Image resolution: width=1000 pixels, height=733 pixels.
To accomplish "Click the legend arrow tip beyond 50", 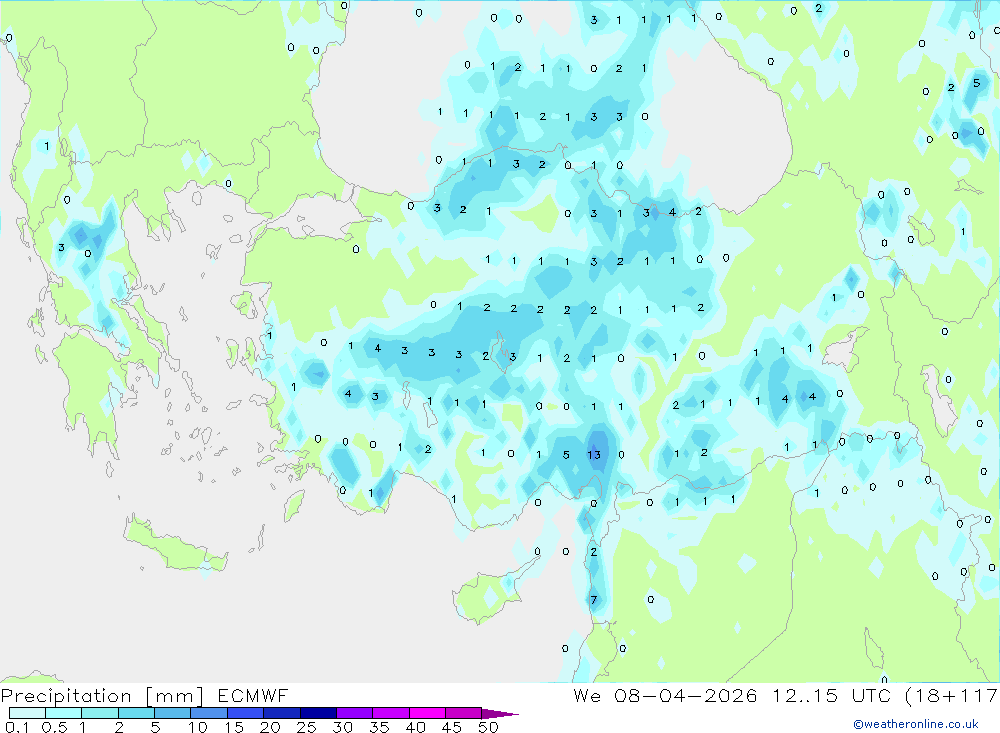I will [499, 713].
